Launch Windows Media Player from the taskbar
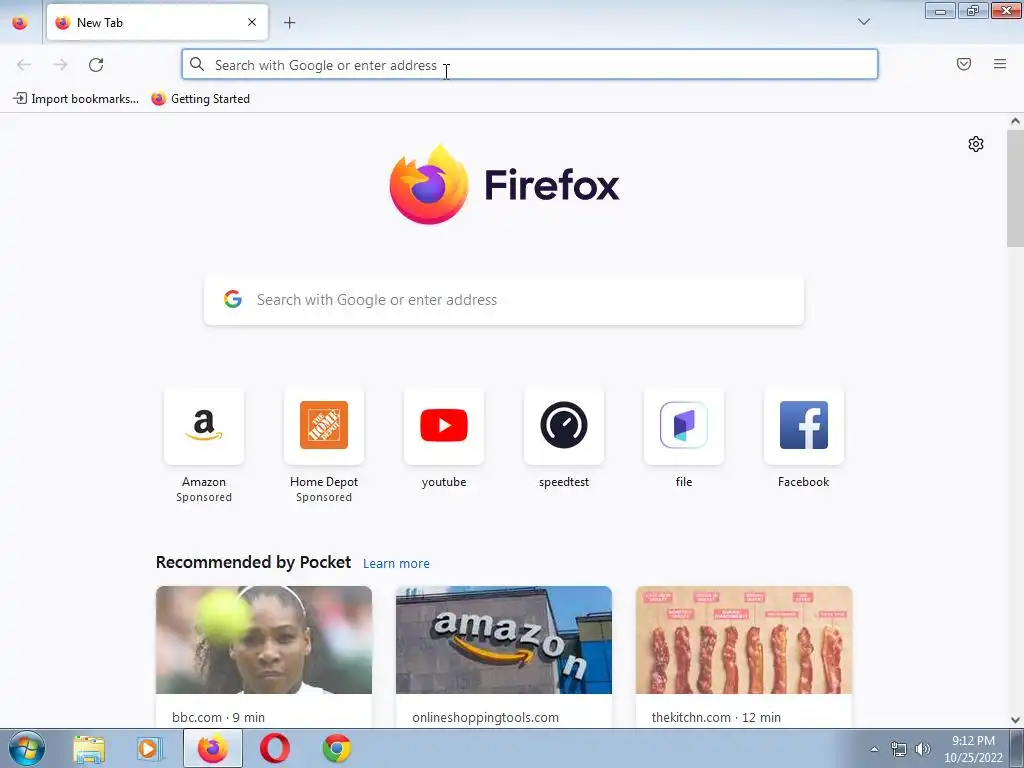 coord(150,748)
